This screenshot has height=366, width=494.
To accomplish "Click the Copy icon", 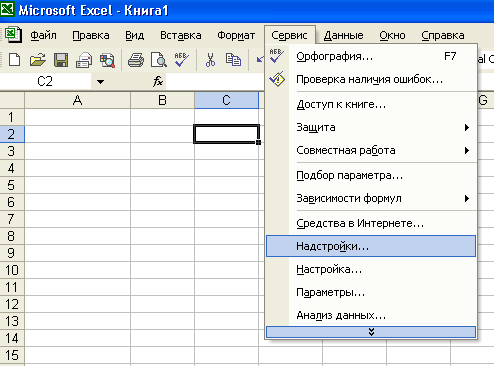I will point(233,60).
